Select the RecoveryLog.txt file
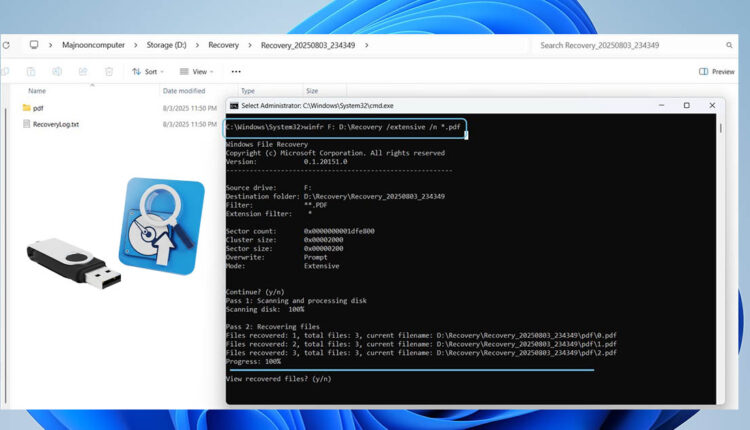 (55, 125)
